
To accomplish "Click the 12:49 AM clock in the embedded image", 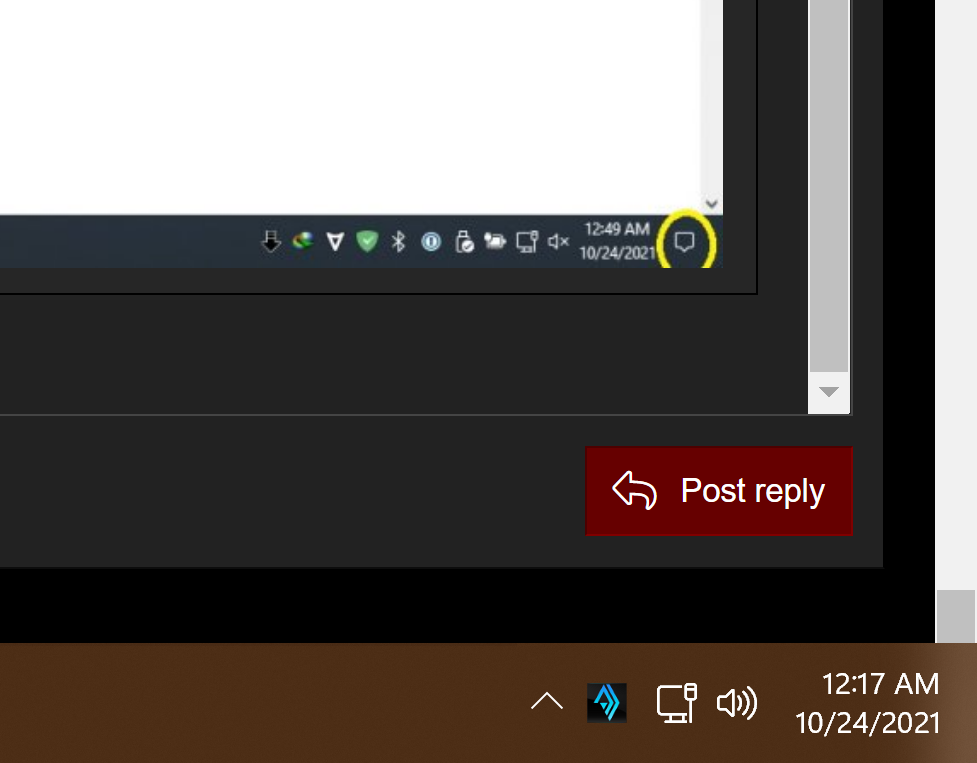I will click(x=617, y=241).
